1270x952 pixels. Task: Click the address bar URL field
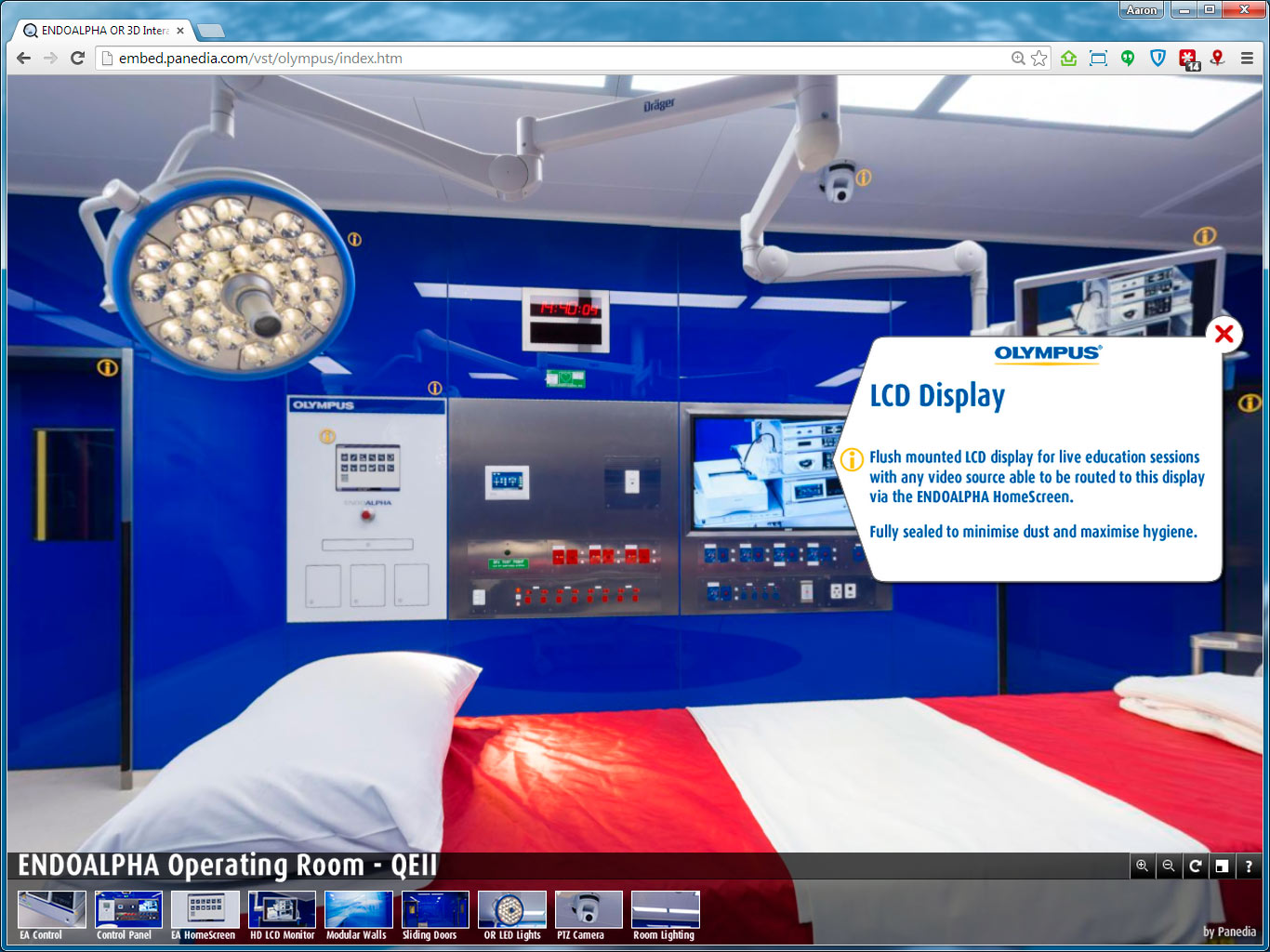(558, 58)
